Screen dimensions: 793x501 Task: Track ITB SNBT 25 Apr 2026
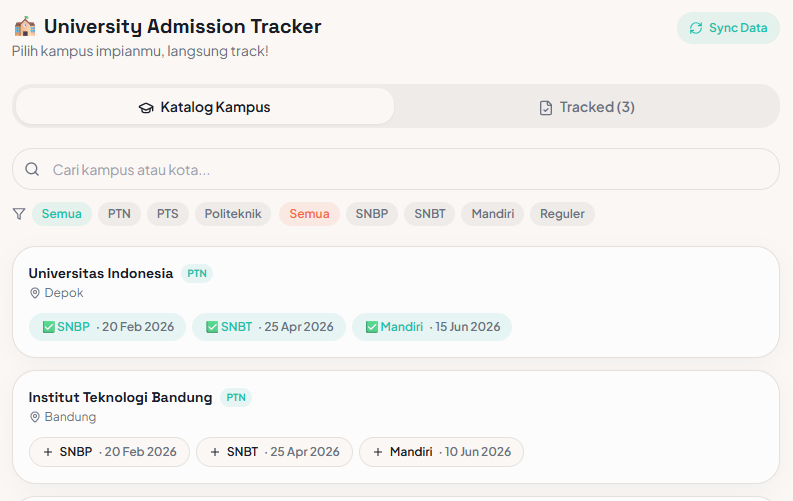(275, 451)
